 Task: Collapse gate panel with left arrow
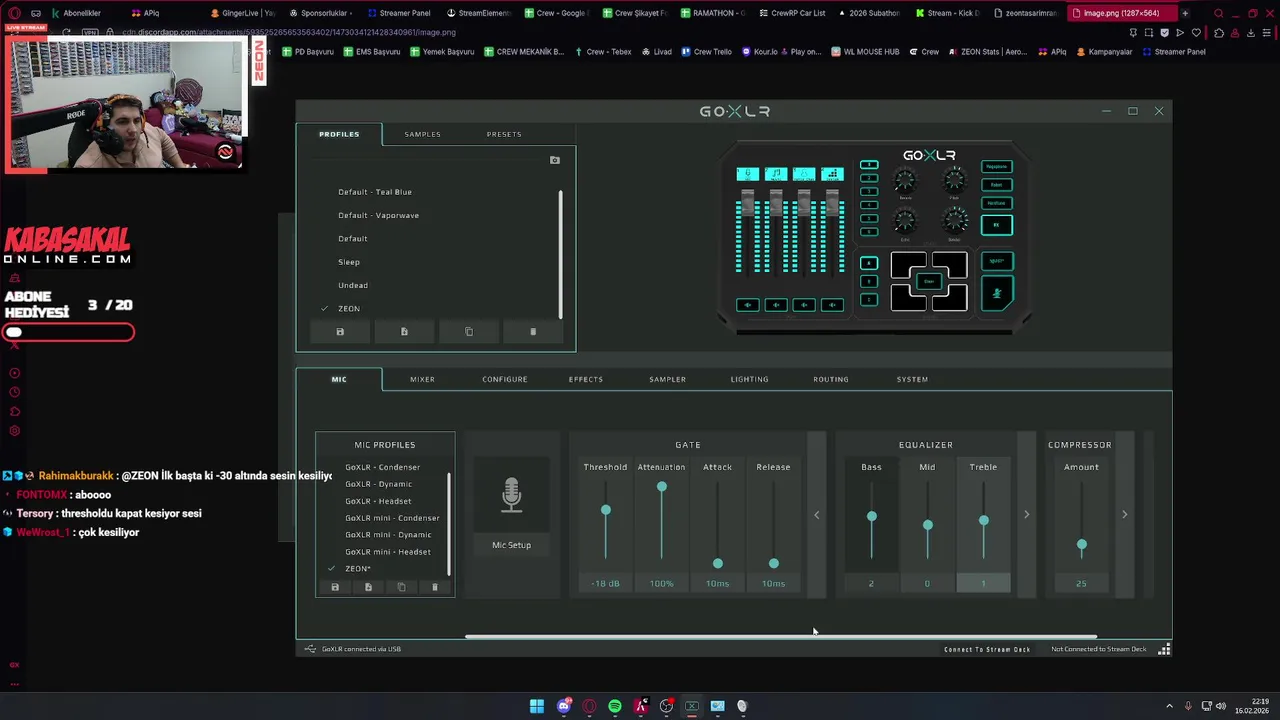click(x=816, y=515)
